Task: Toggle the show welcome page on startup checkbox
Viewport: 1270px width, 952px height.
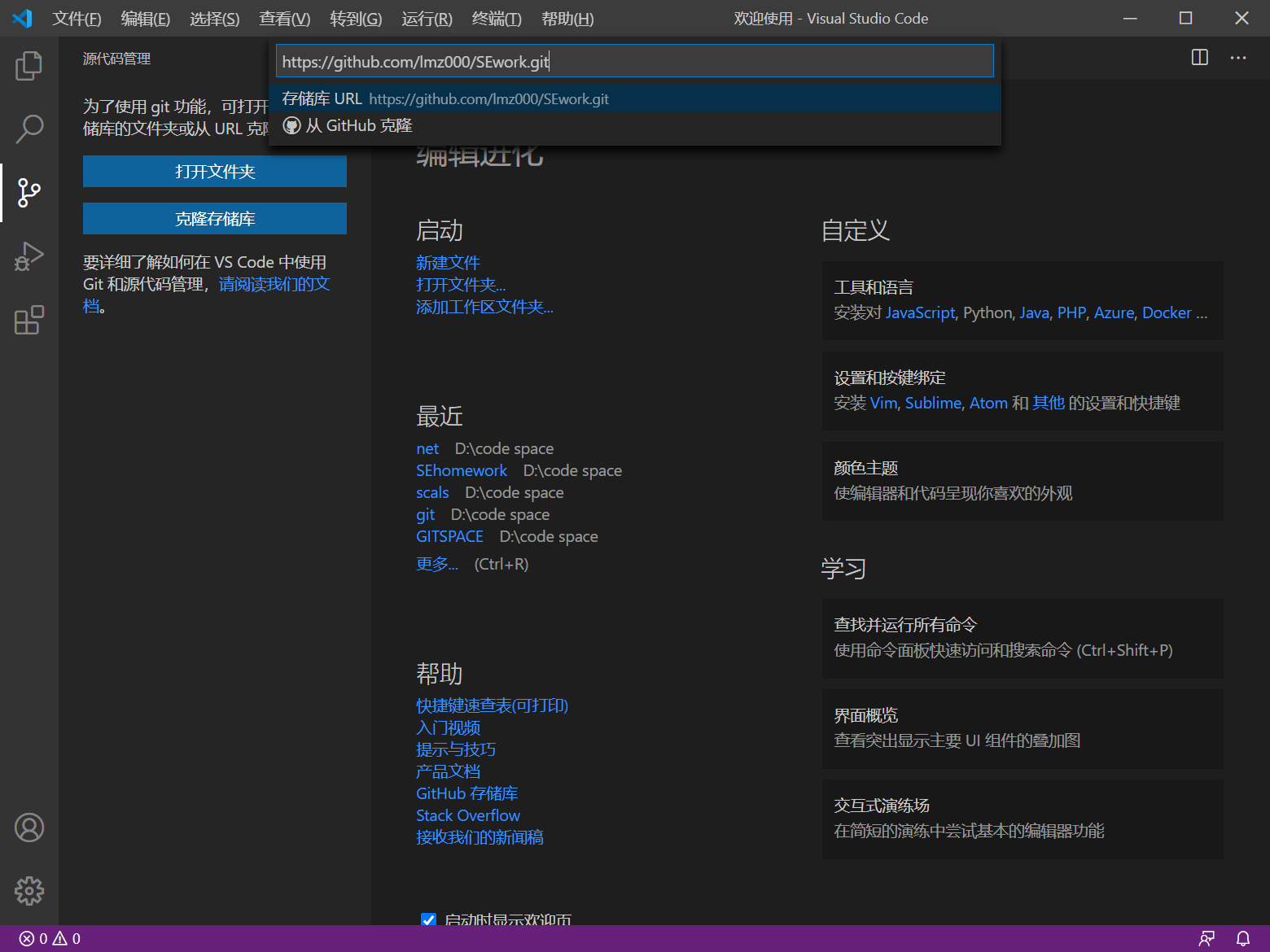Action: [x=428, y=919]
